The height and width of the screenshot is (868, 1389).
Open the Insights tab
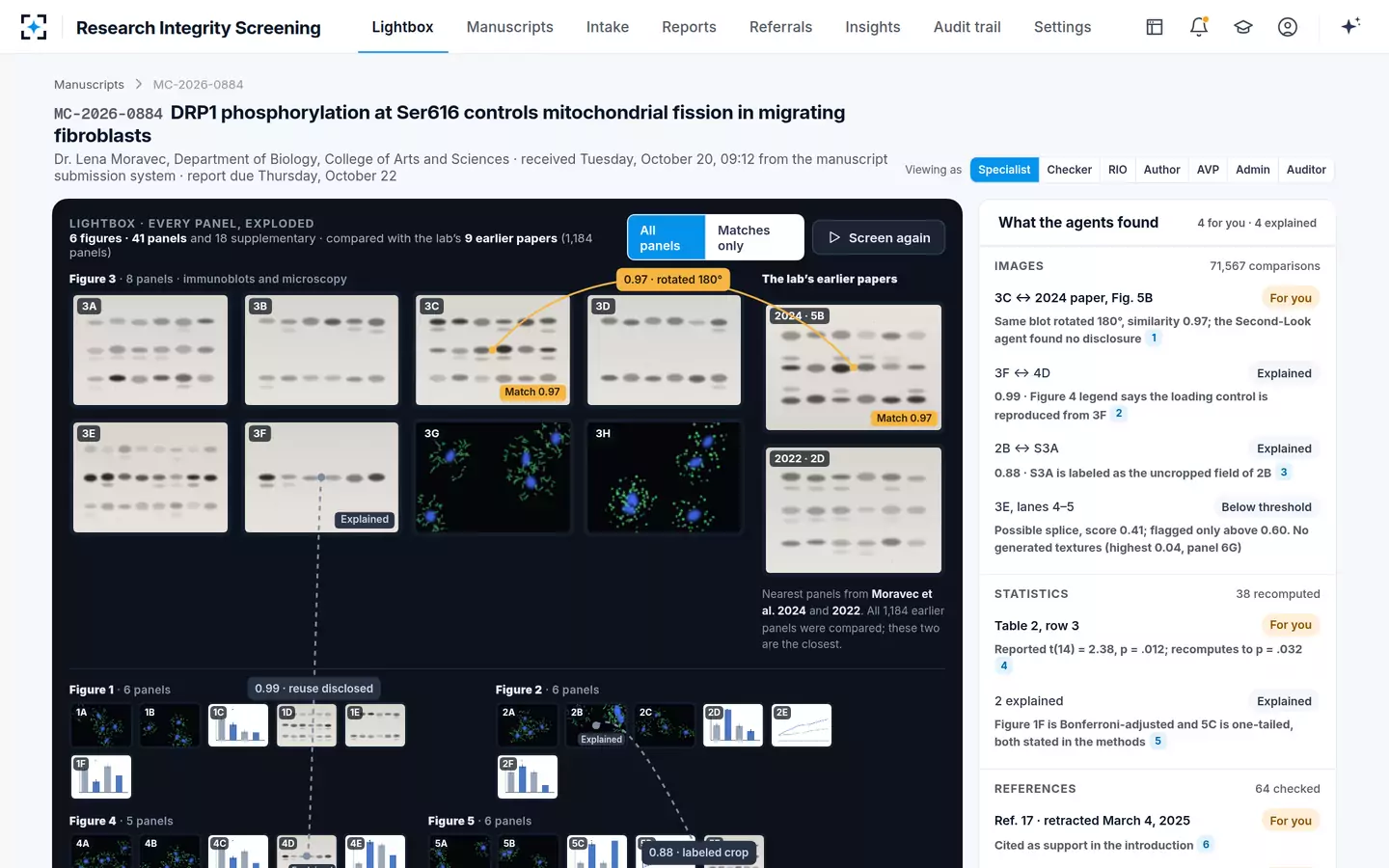click(x=872, y=27)
